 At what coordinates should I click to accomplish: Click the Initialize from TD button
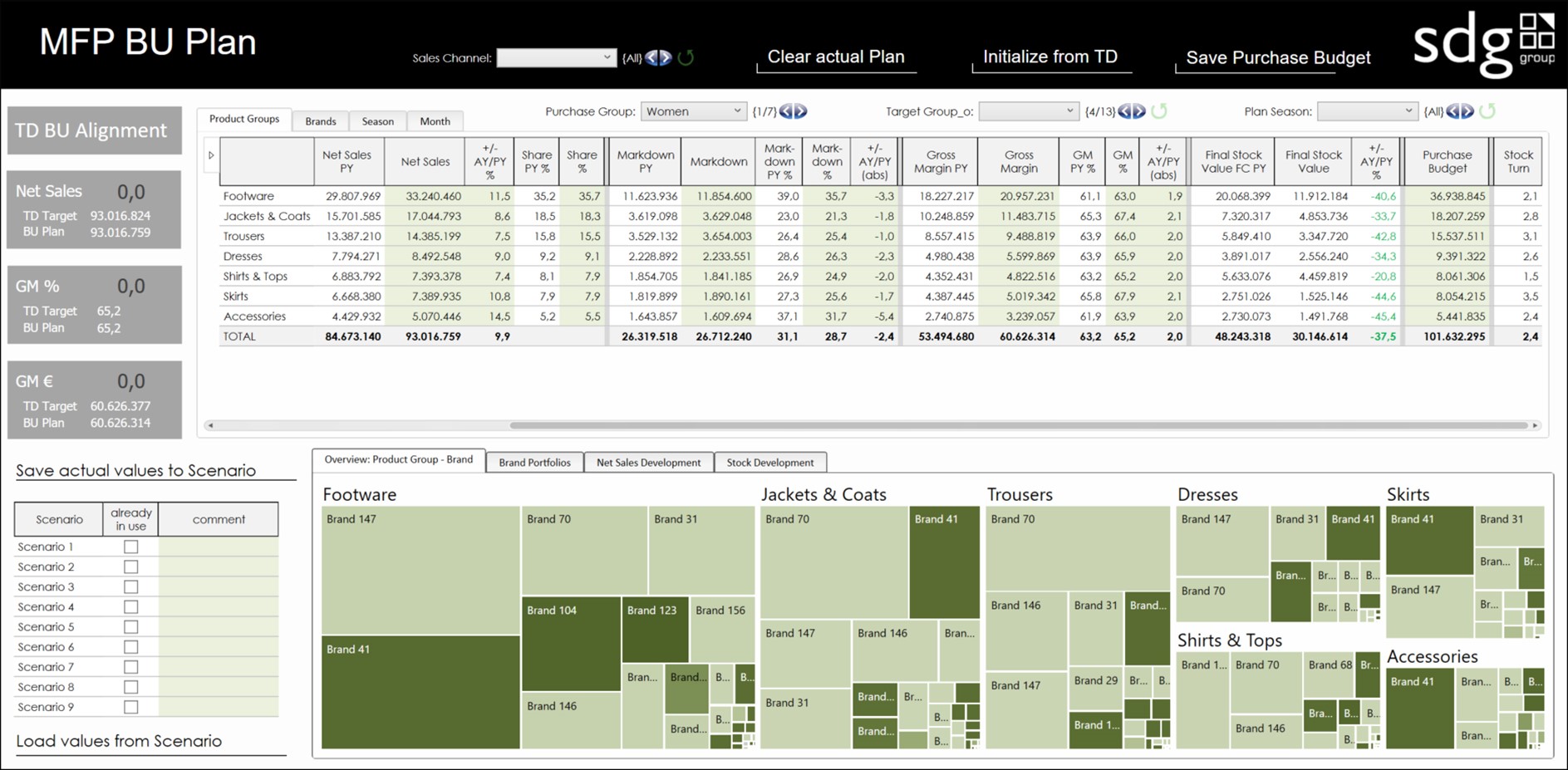point(1050,56)
